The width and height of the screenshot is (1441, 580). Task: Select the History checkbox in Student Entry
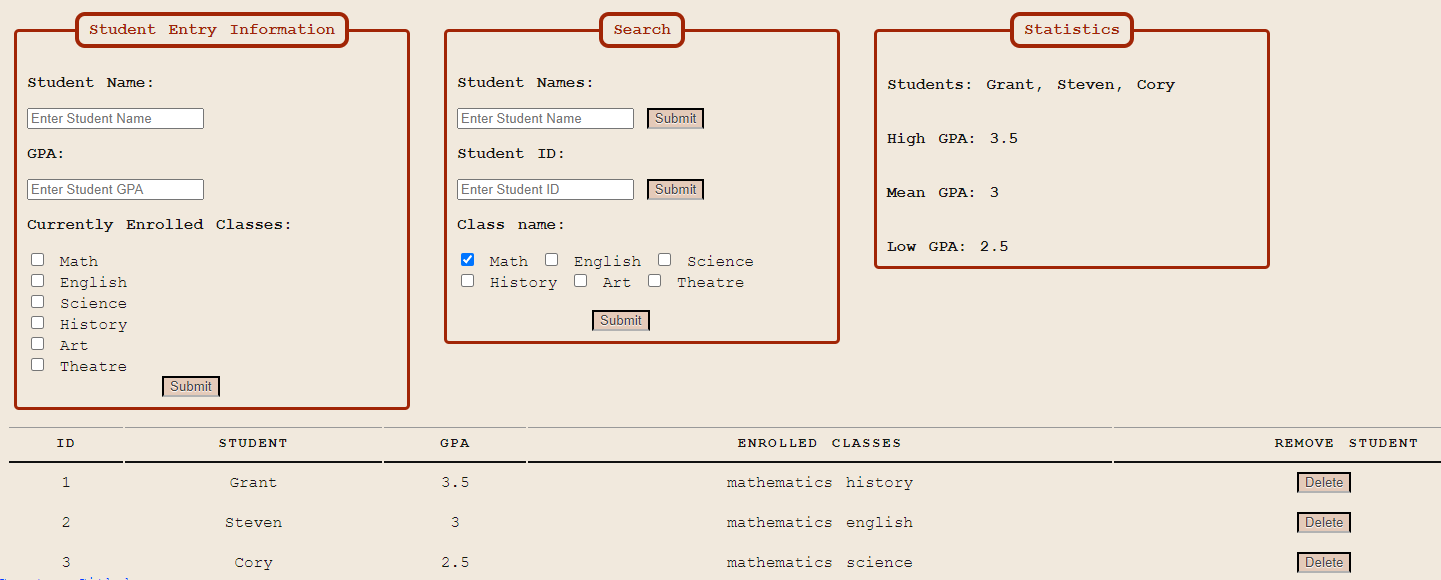coord(37,322)
